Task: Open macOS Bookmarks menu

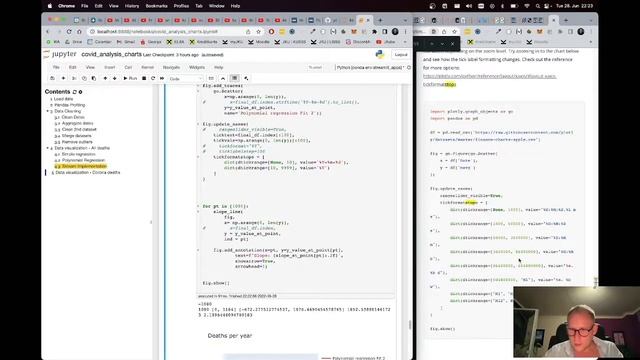Action: (156, 6)
